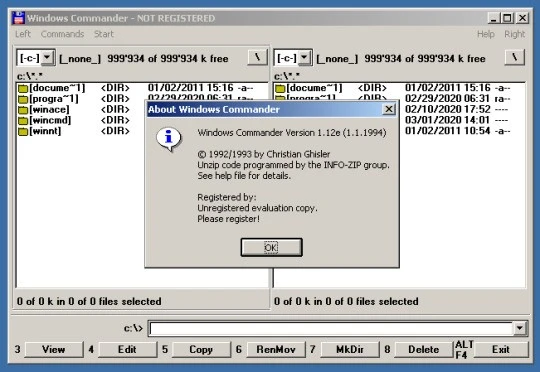Click [winnt] name in left panel
This screenshot has width=540, height=372.
click(45, 131)
